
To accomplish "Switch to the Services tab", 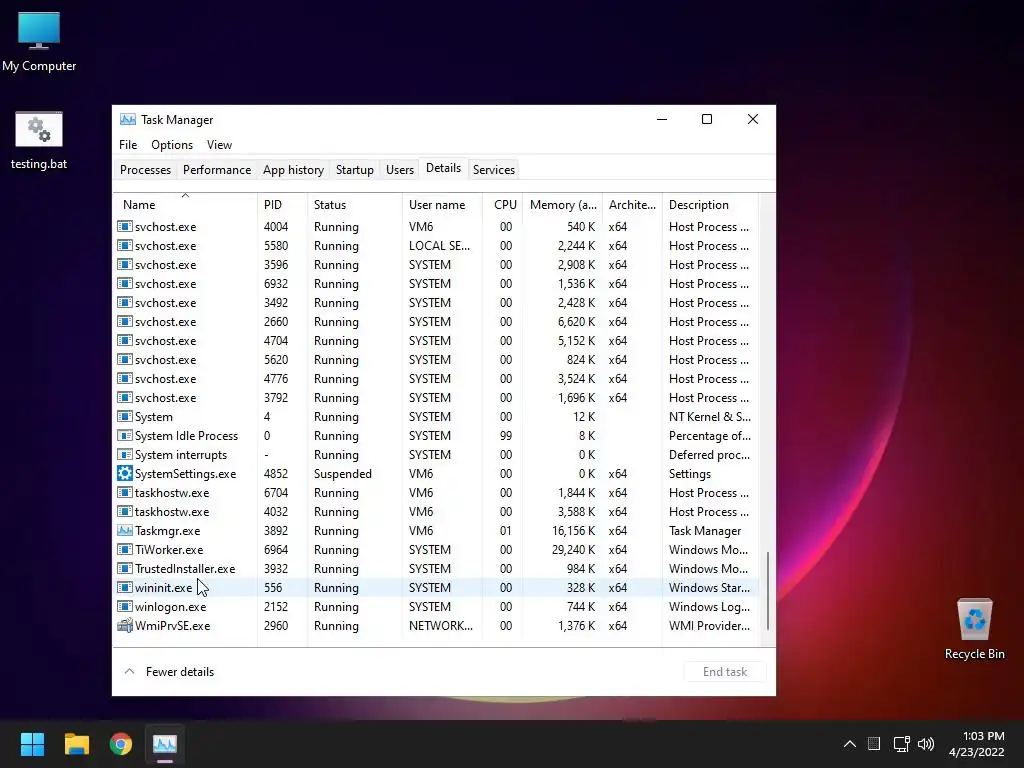I will [494, 170].
